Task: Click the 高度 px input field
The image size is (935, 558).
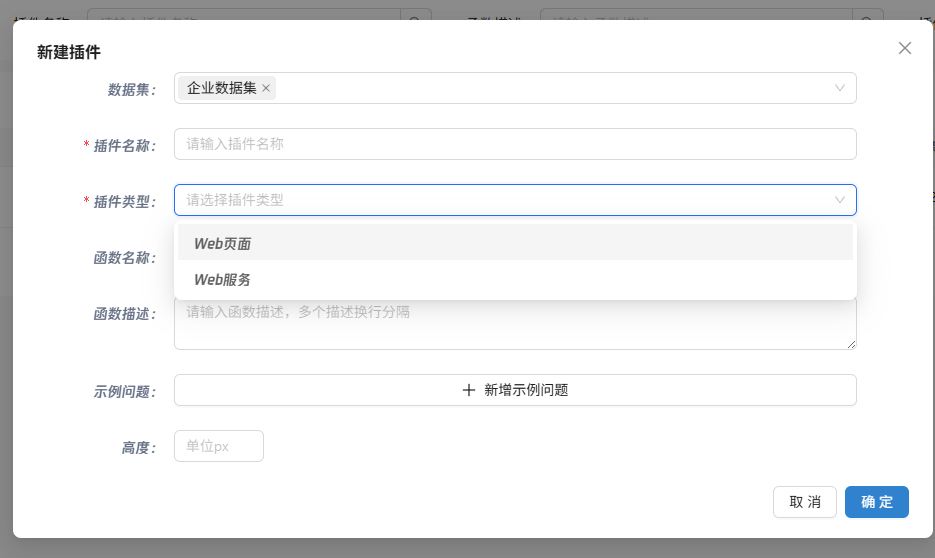Action: click(219, 446)
